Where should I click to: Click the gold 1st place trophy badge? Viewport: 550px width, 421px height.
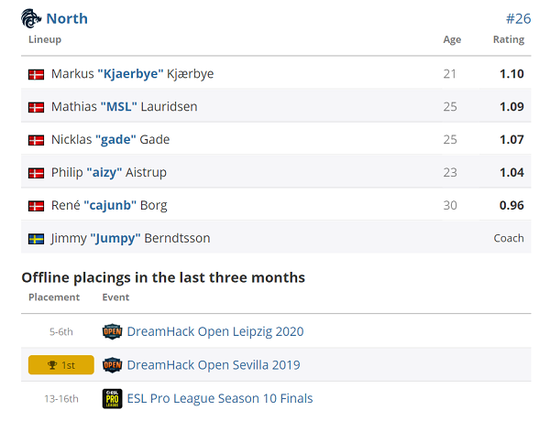[61, 365]
